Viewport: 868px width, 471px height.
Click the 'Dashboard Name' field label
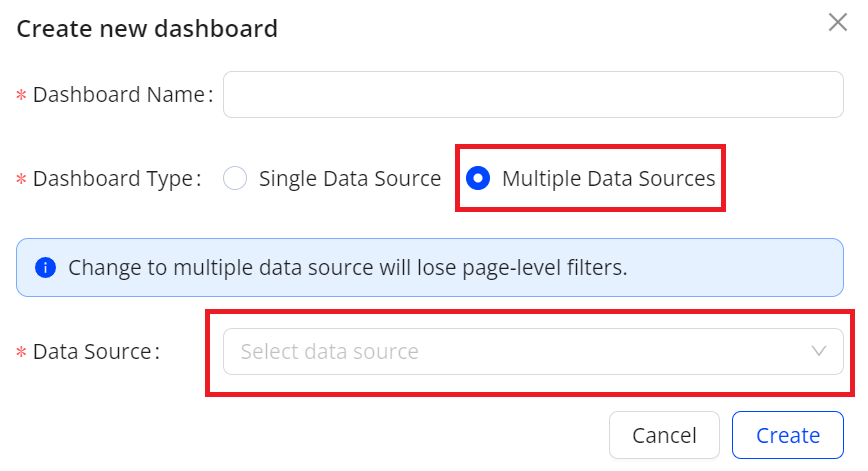coord(119,95)
